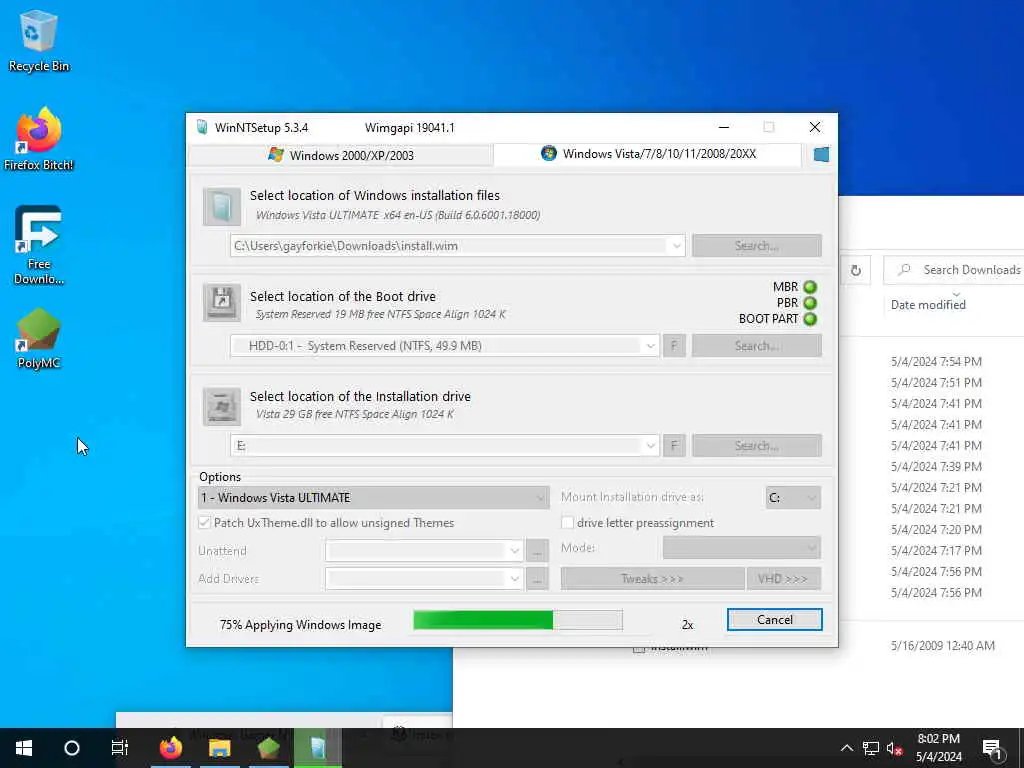
Task: Select the 5/4/2024 7:17 PM file row
Action: click(x=936, y=551)
